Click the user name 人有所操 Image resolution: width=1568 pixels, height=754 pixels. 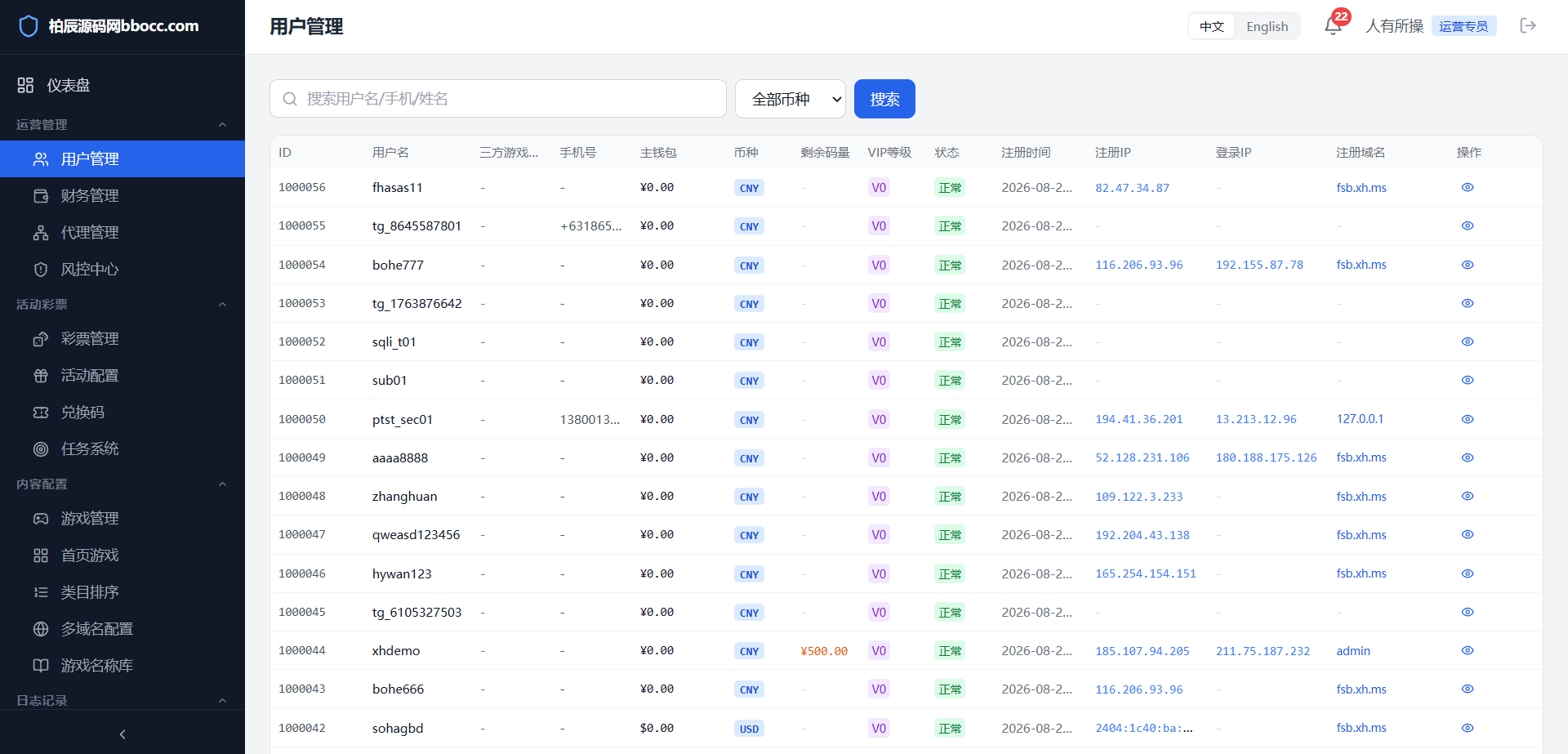tap(1394, 26)
